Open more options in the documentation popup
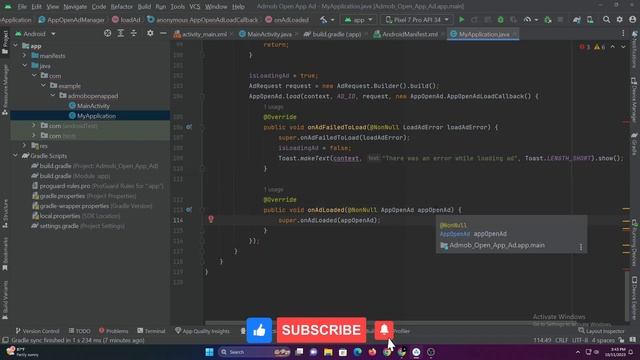 (x=581, y=247)
